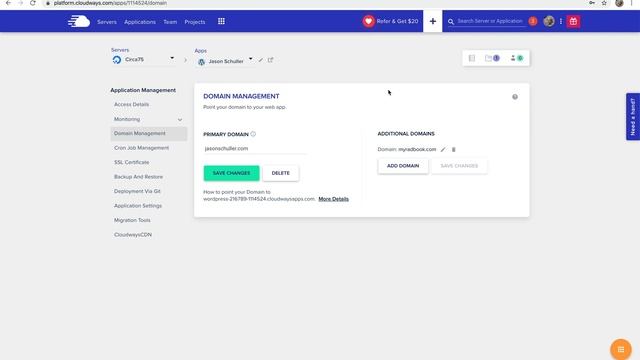Open the Applications menu
640x360 pixels.
tap(140, 22)
